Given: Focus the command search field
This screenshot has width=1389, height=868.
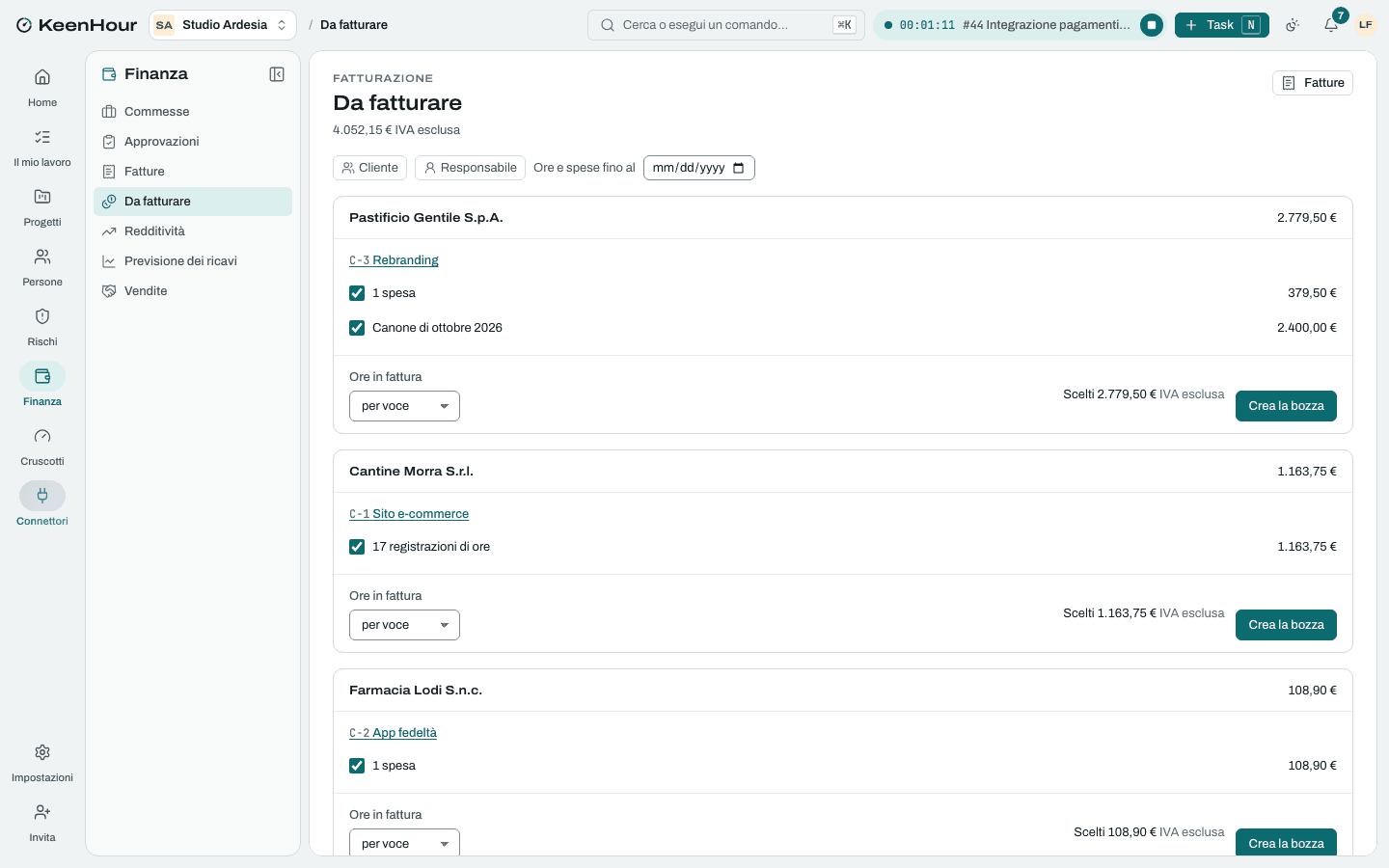Looking at the screenshot, I should pyautogui.click(x=726, y=25).
